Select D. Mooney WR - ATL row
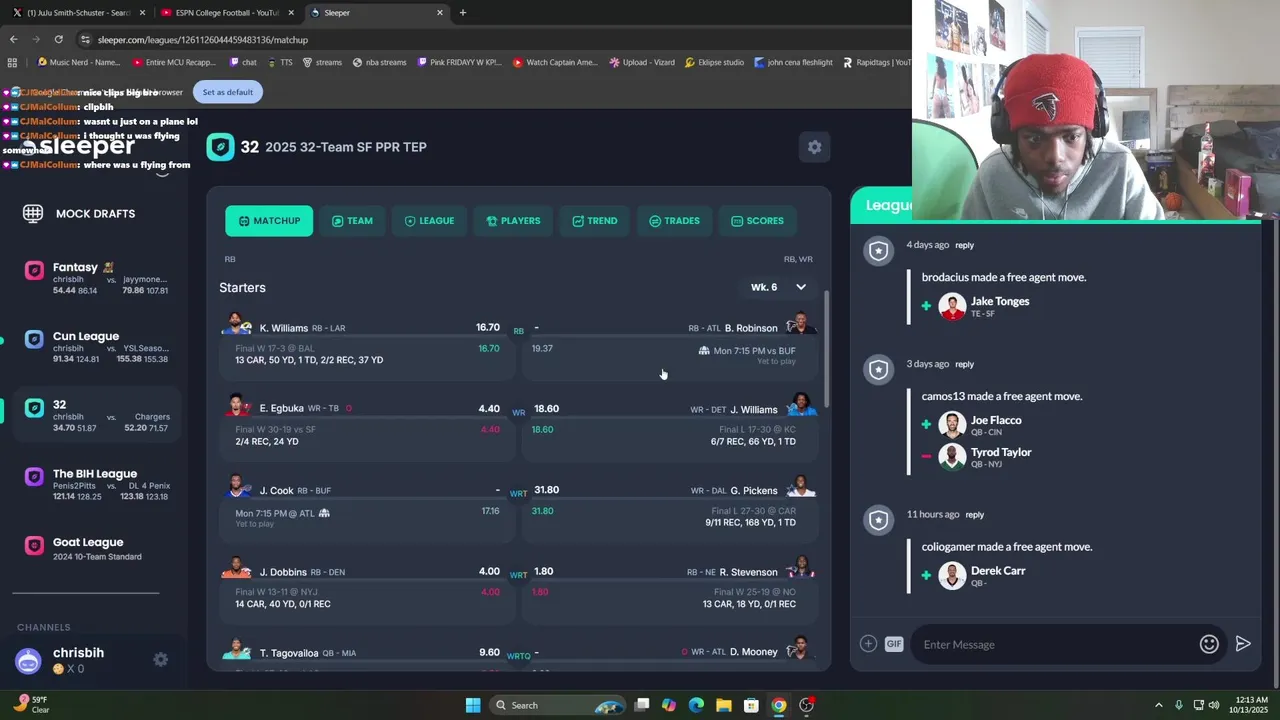Screen dimensions: 1280x720 [x=670, y=654]
